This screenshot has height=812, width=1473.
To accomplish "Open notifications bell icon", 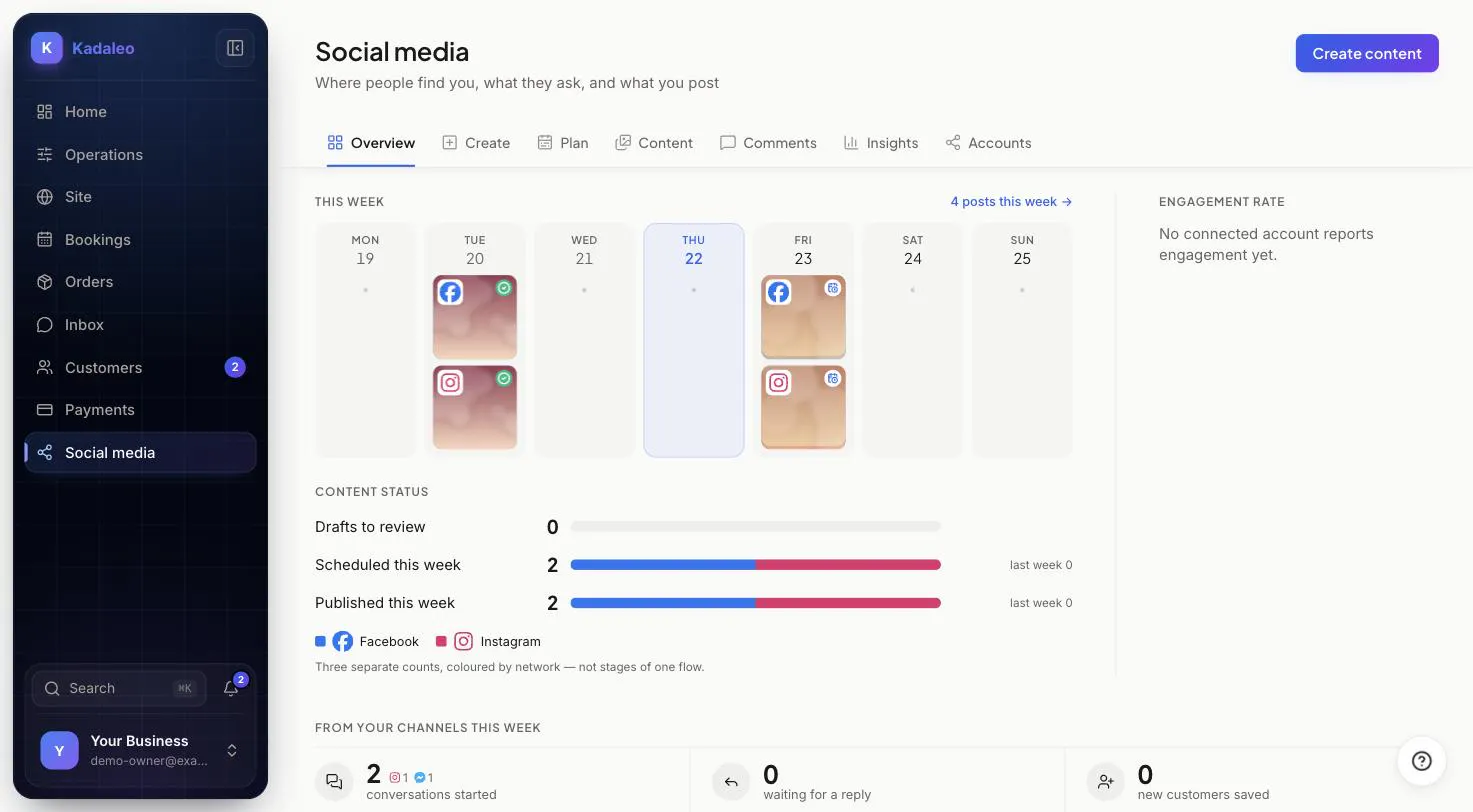I will pos(232,688).
